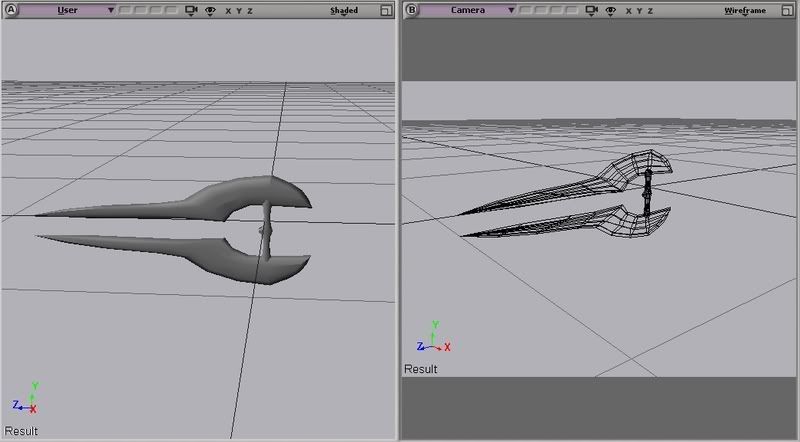Click third memo camera slot in User viewport
This screenshot has width=800, height=442.
coord(156,10)
